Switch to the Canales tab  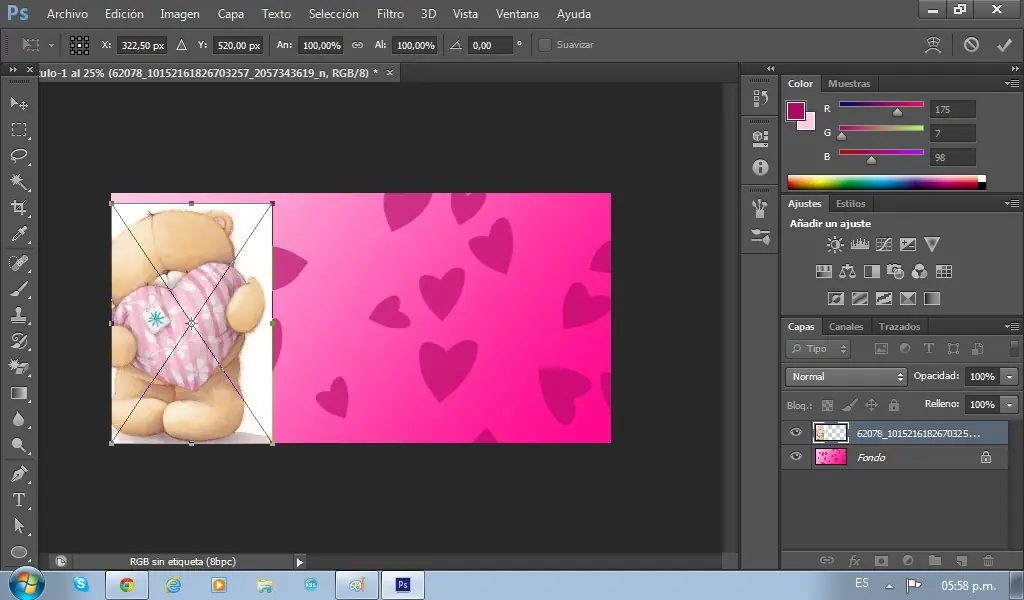click(x=846, y=326)
